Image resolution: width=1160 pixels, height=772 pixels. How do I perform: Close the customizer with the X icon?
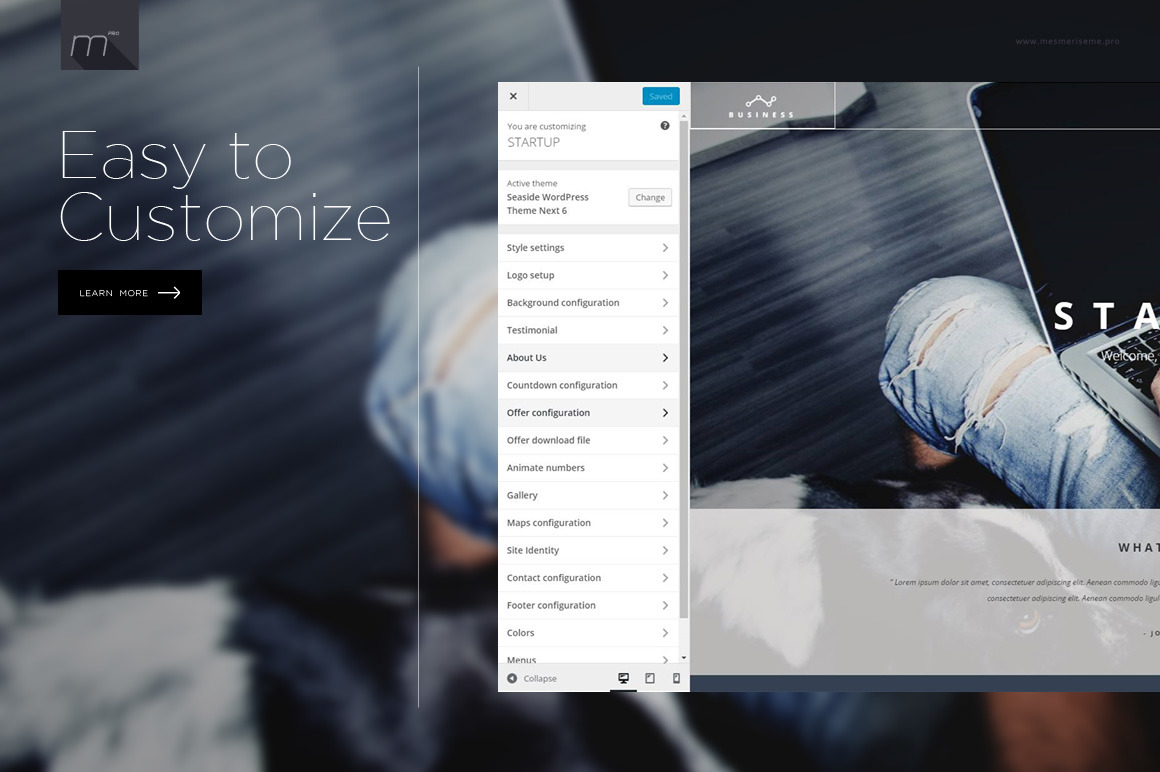[513, 96]
